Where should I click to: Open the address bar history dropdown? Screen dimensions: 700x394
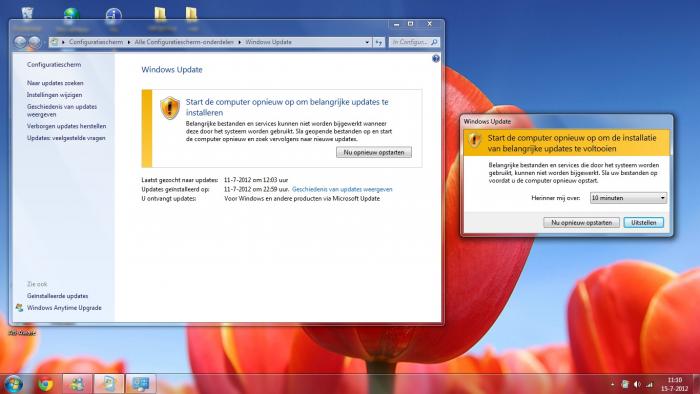pyautogui.click(x=367, y=42)
